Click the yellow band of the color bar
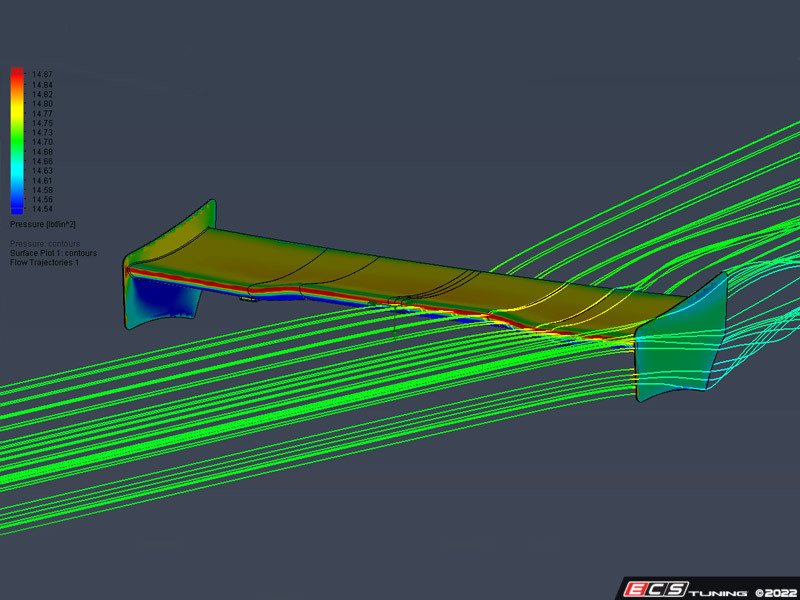 [16, 112]
